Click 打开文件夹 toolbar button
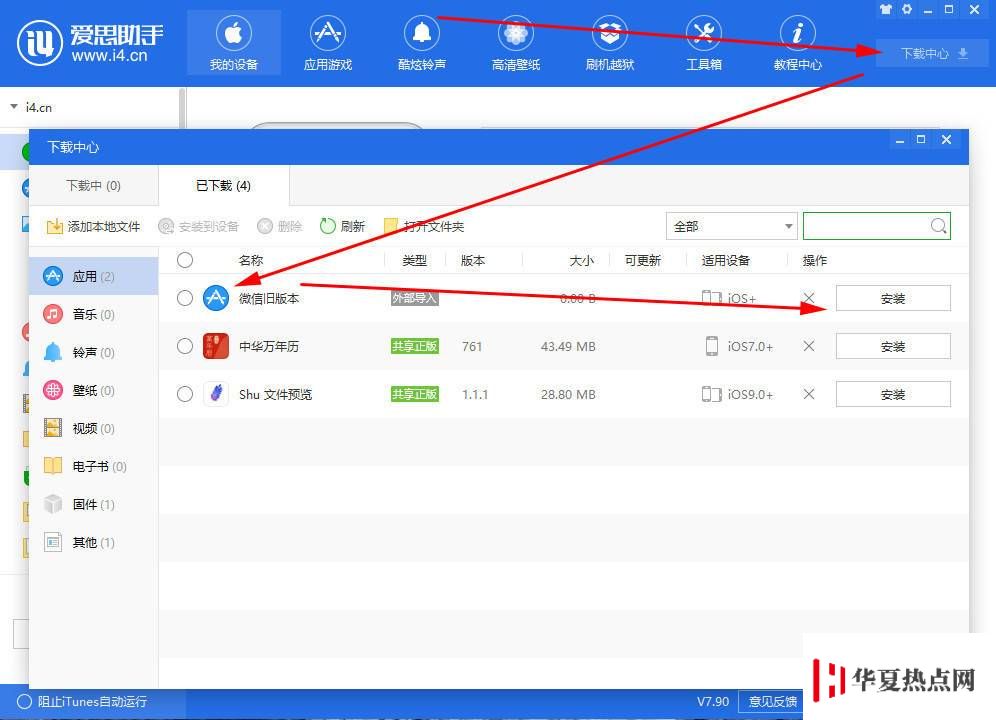This screenshot has height=720, width=996. (x=424, y=226)
